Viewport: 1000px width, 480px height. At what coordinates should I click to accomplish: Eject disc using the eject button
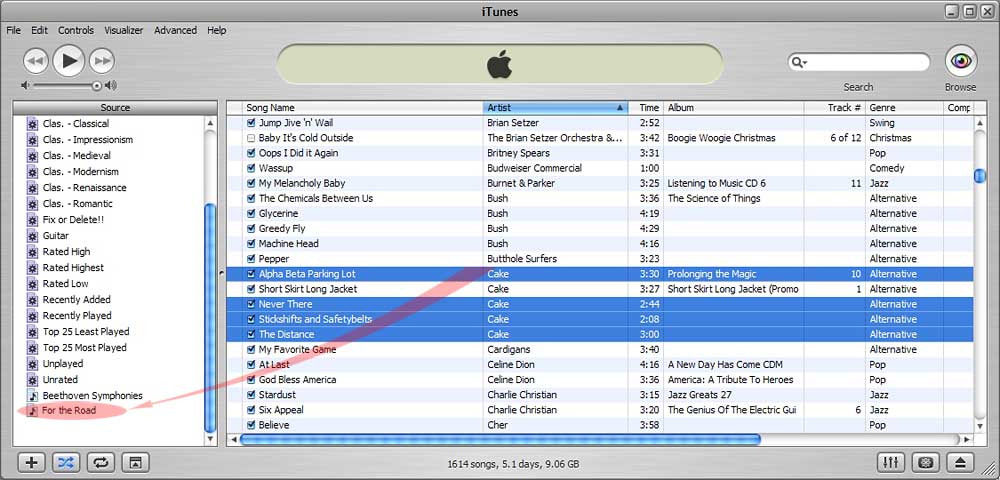tap(960, 462)
